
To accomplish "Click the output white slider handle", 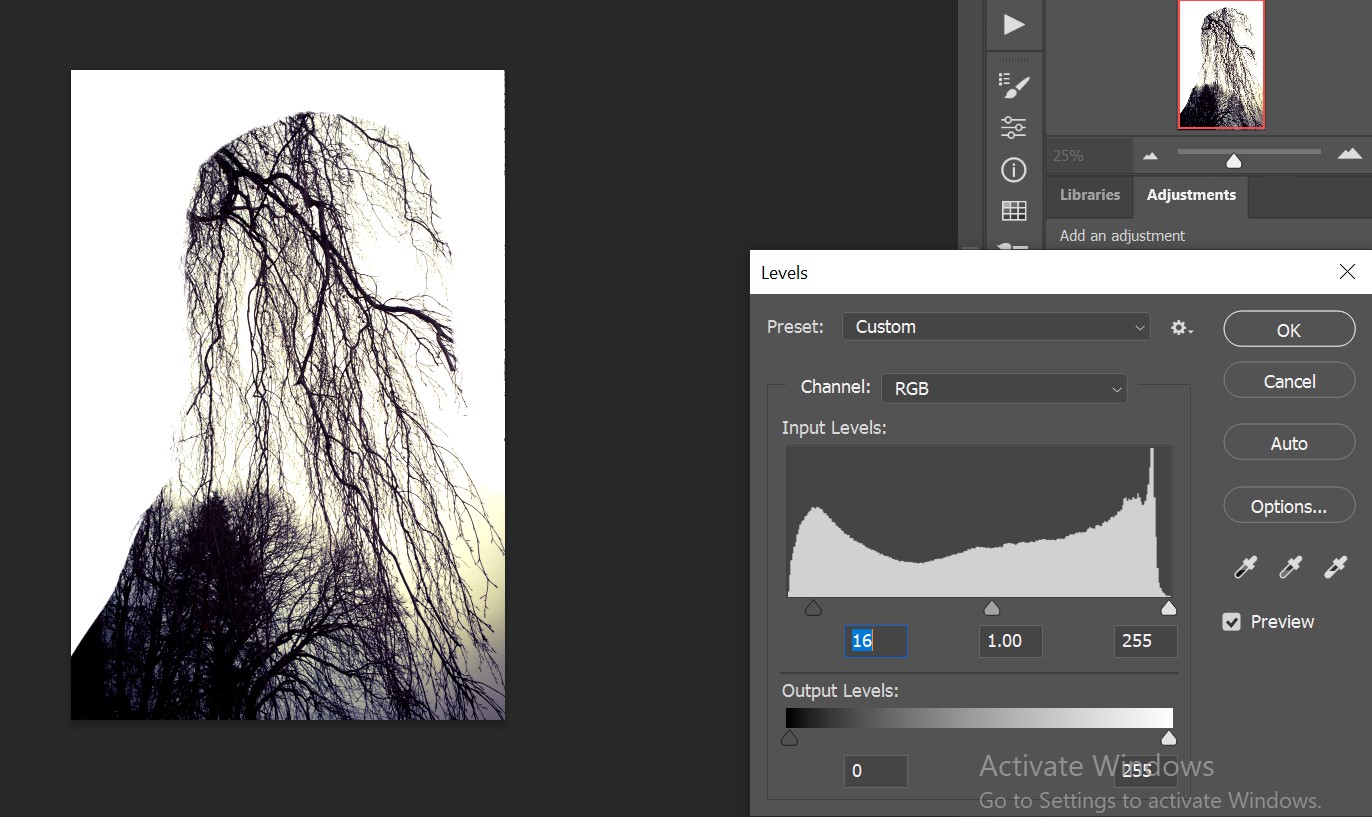I will tap(1168, 738).
